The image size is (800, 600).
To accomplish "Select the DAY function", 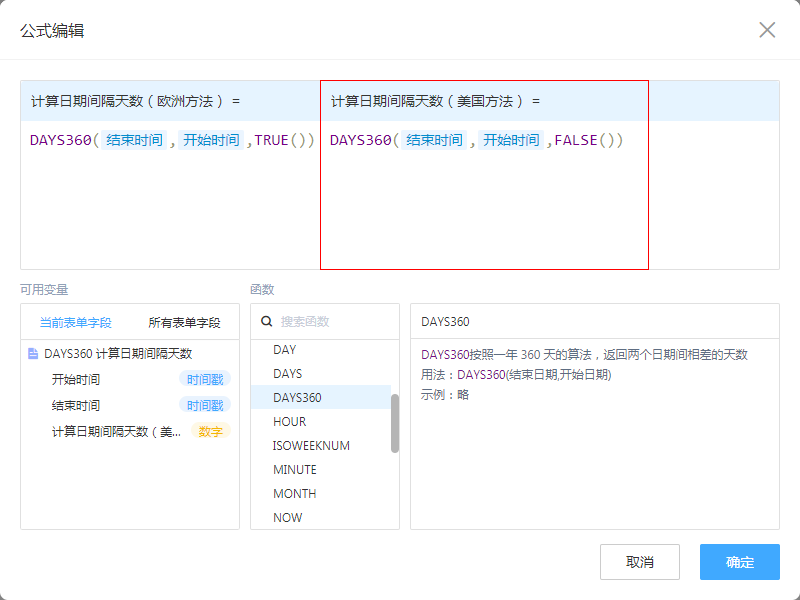I will 285,350.
